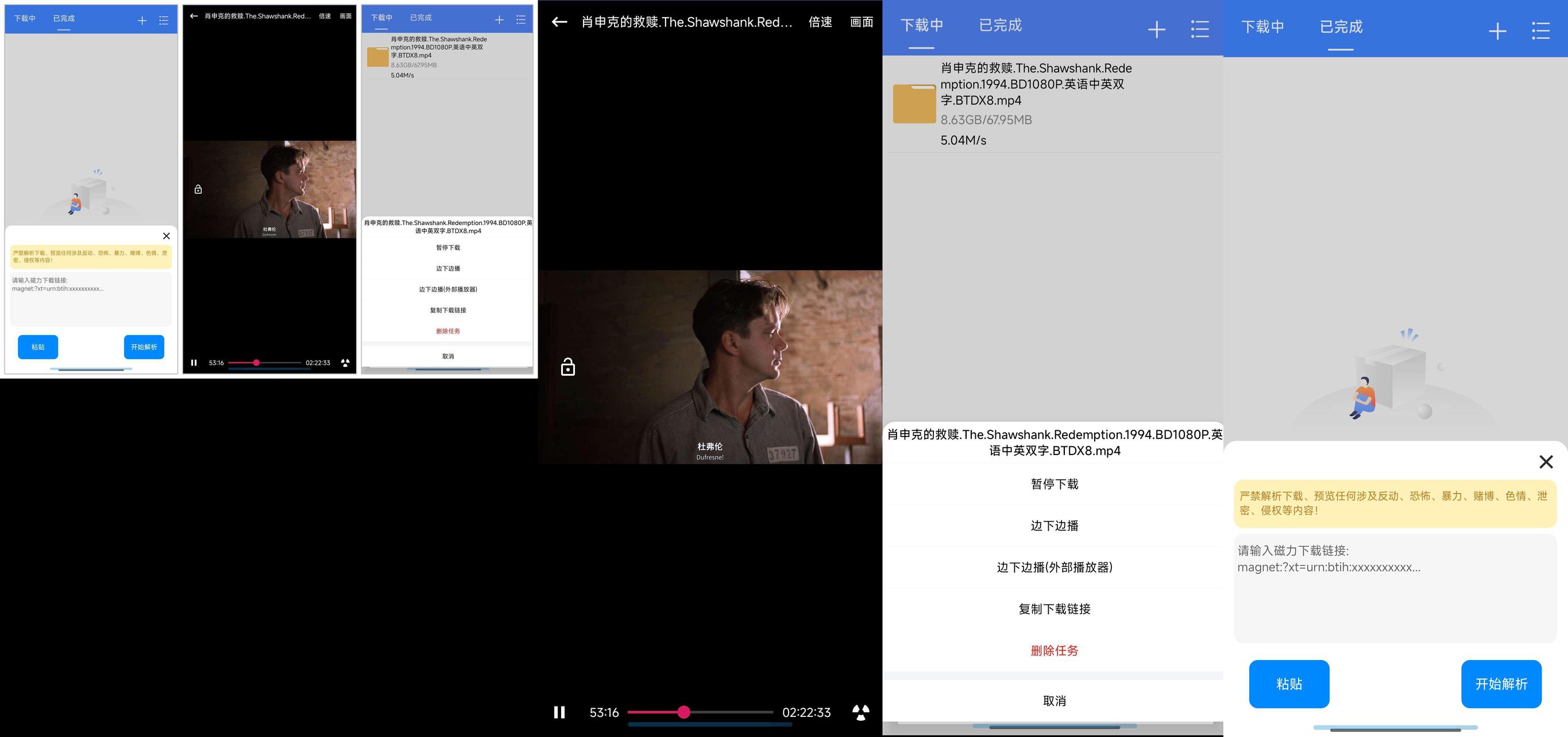Switch to 已完成 tab in large magnet dialog screen
This screenshot has height=737, width=1568.
[x=1341, y=28]
